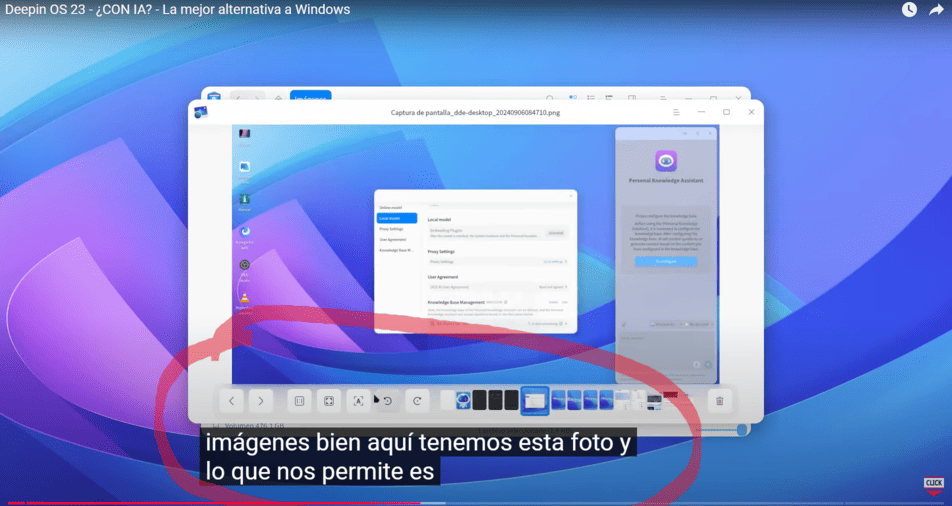Minimize the image viewer window
The image size is (952, 506).
(x=701, y=112)
